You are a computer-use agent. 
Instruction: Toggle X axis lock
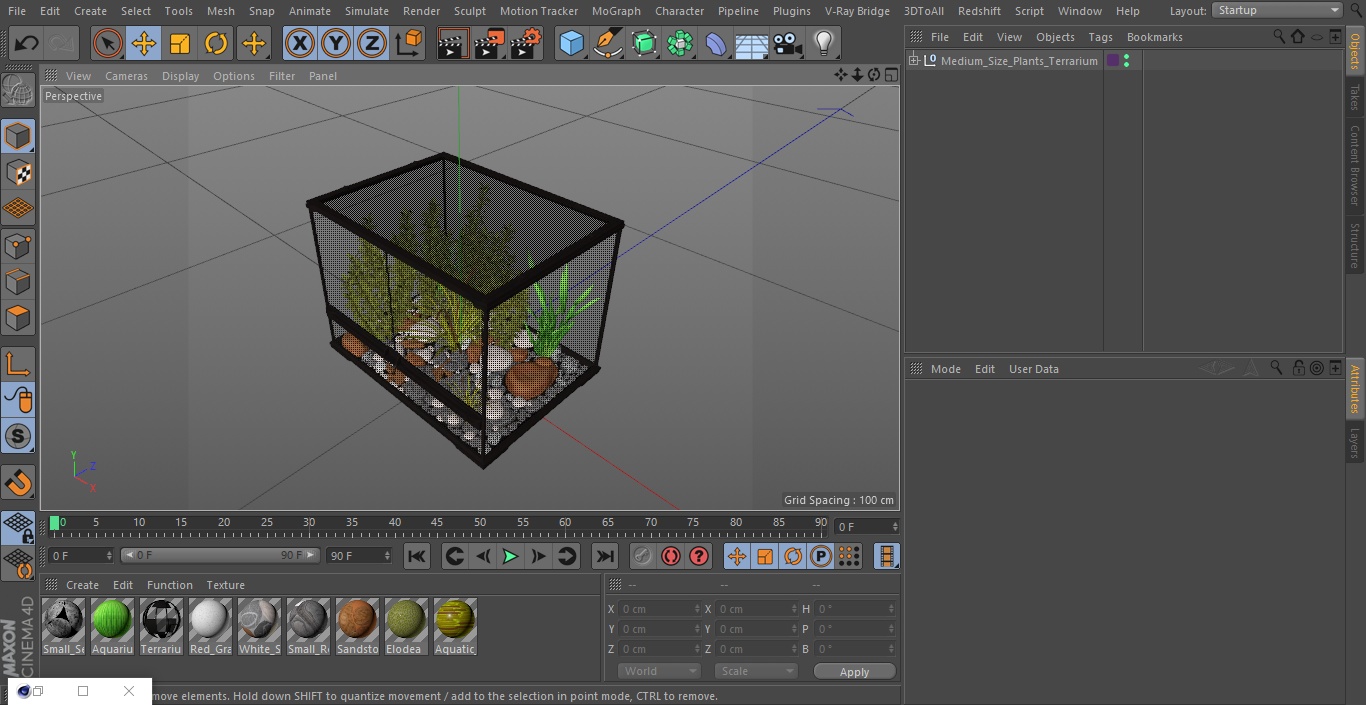coord(300,43)
